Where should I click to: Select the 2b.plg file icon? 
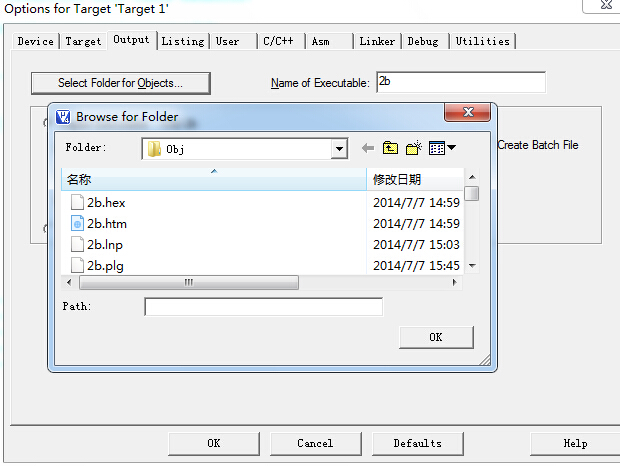coord(77,265)
